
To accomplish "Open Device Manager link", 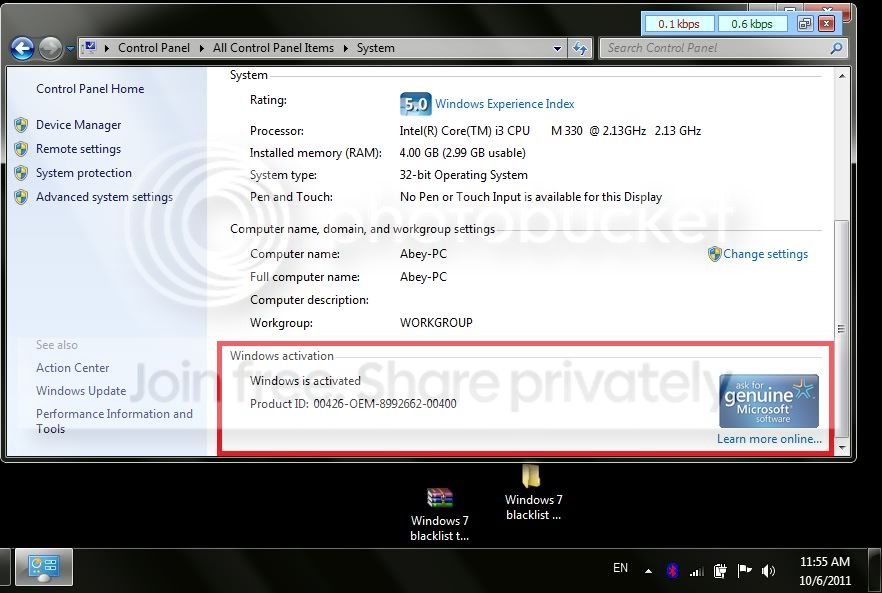I will click(78, 125).
